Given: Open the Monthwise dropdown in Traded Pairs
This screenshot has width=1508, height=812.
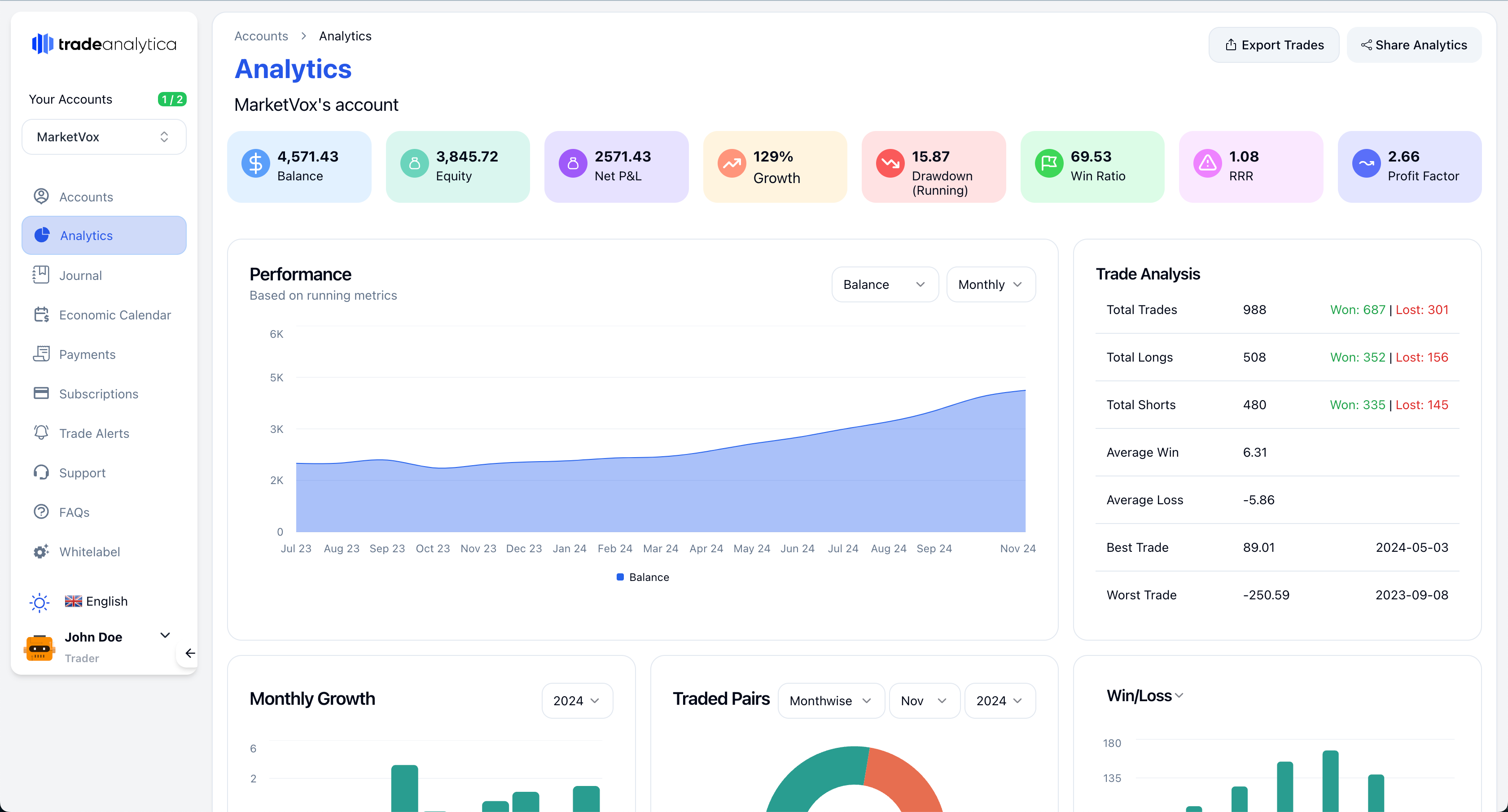Looking at the screenshot, I should pyautogui.click(x=831, y=700).
